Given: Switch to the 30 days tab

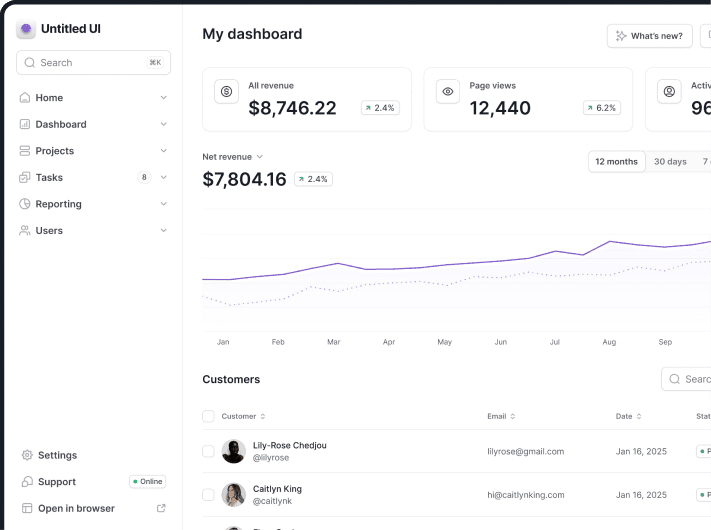Looking at the screenshot, I should tap(670, 161).
